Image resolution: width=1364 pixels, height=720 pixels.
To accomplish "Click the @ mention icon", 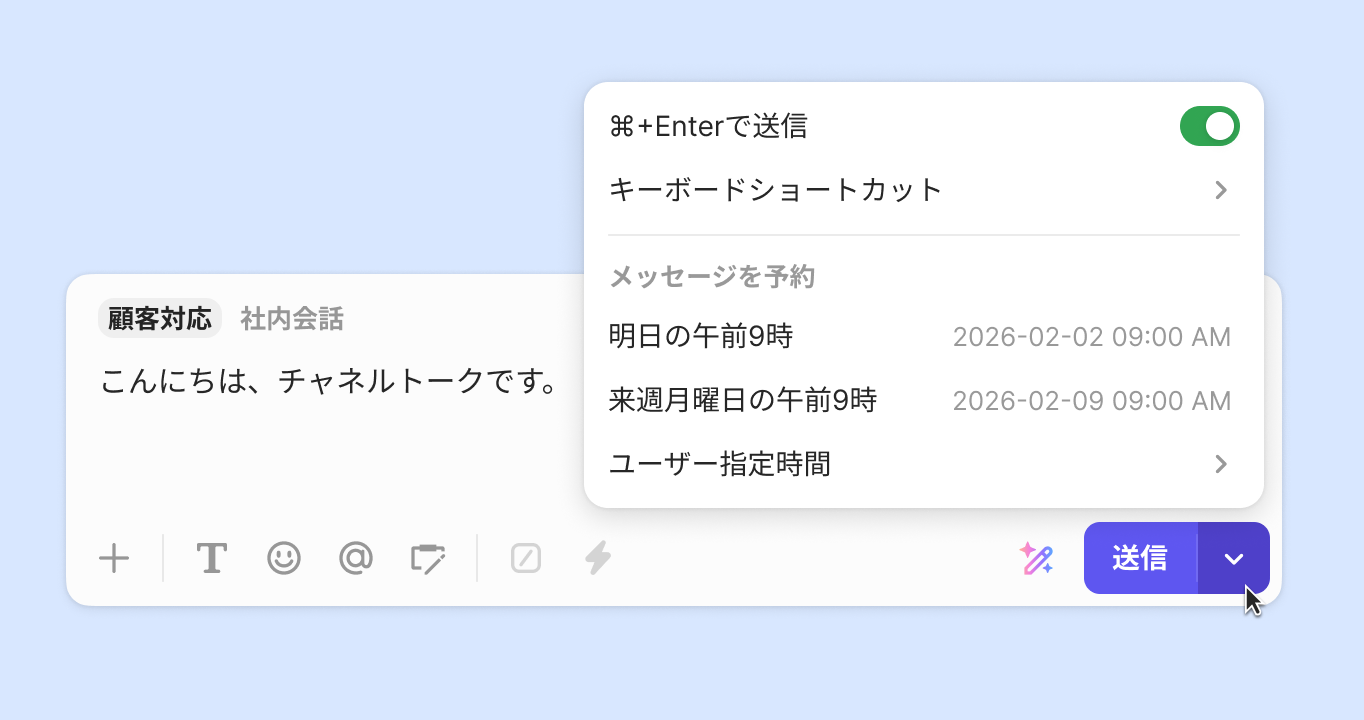I will coord(355,558).
